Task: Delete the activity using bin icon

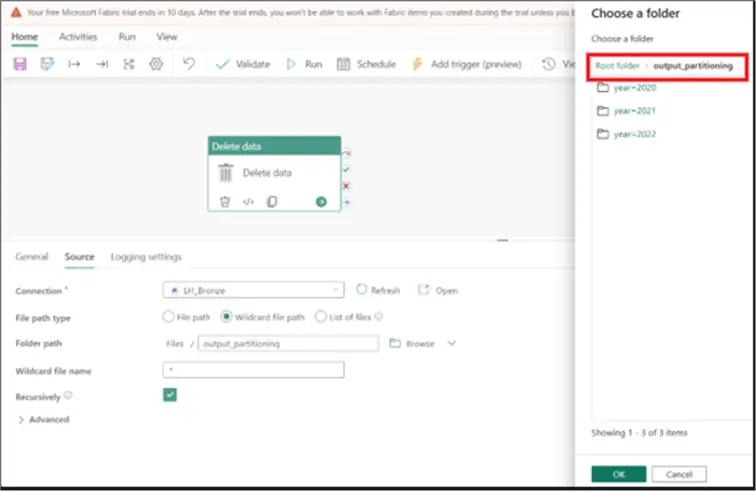Action: (x=225, y=202)
